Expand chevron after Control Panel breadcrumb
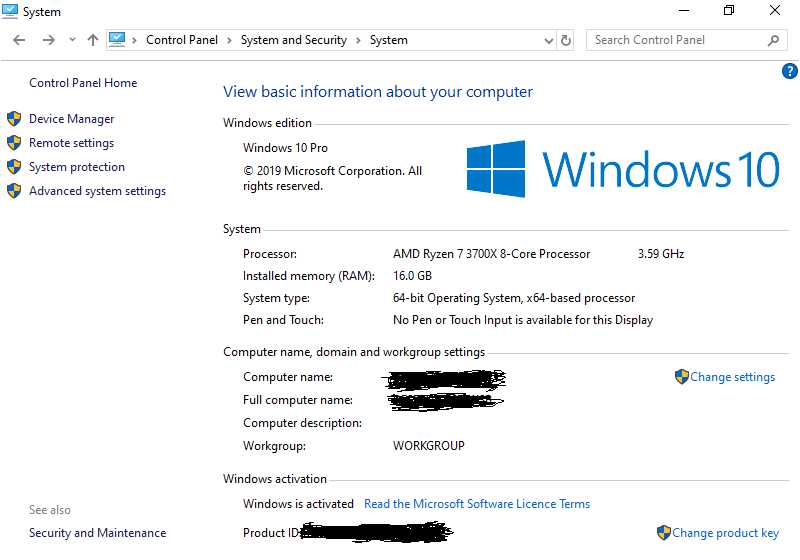 pos(229,40)
